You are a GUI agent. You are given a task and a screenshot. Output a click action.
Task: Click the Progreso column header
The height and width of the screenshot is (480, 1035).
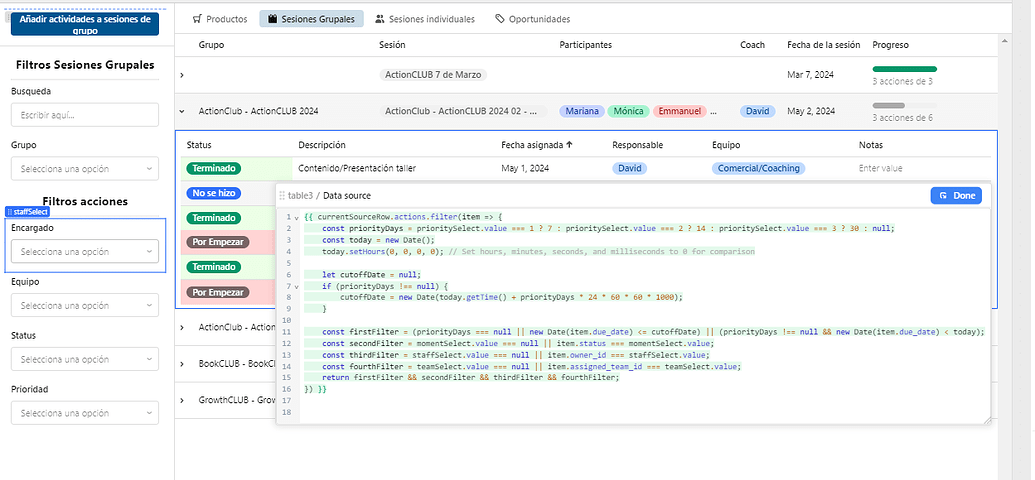(x=890, y=45)
